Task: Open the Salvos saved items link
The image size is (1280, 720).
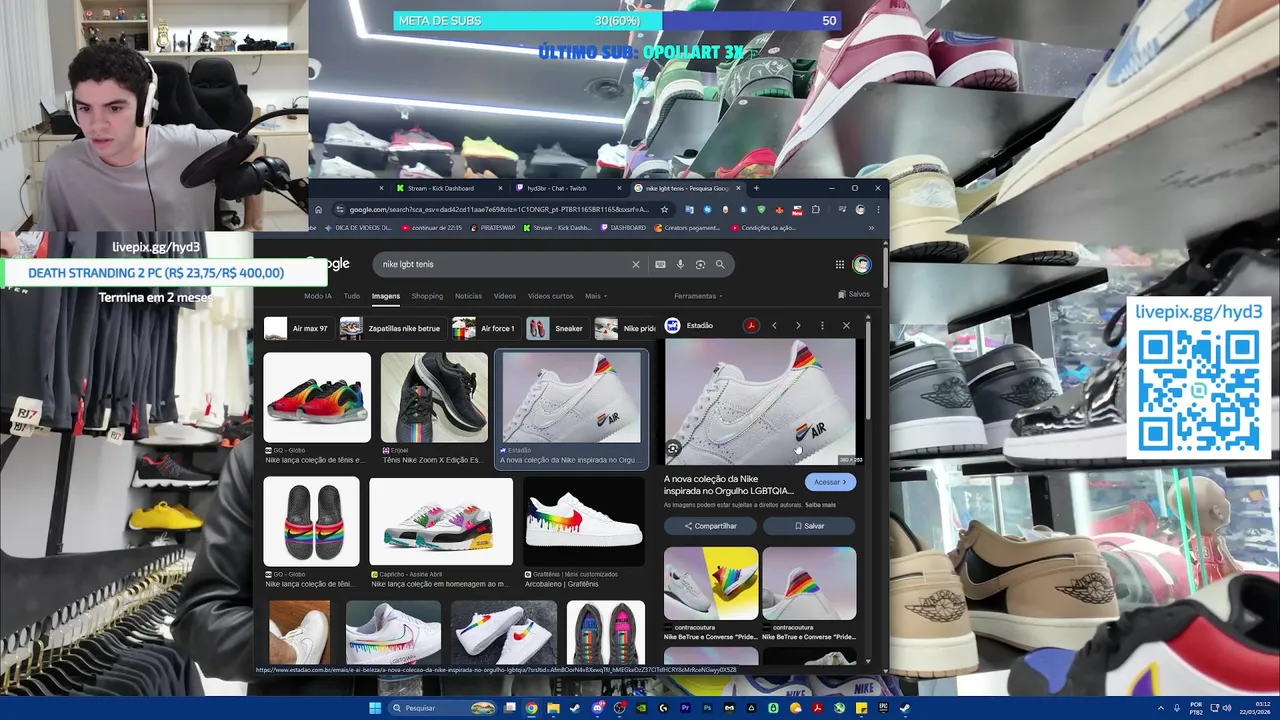Action: 854,295
